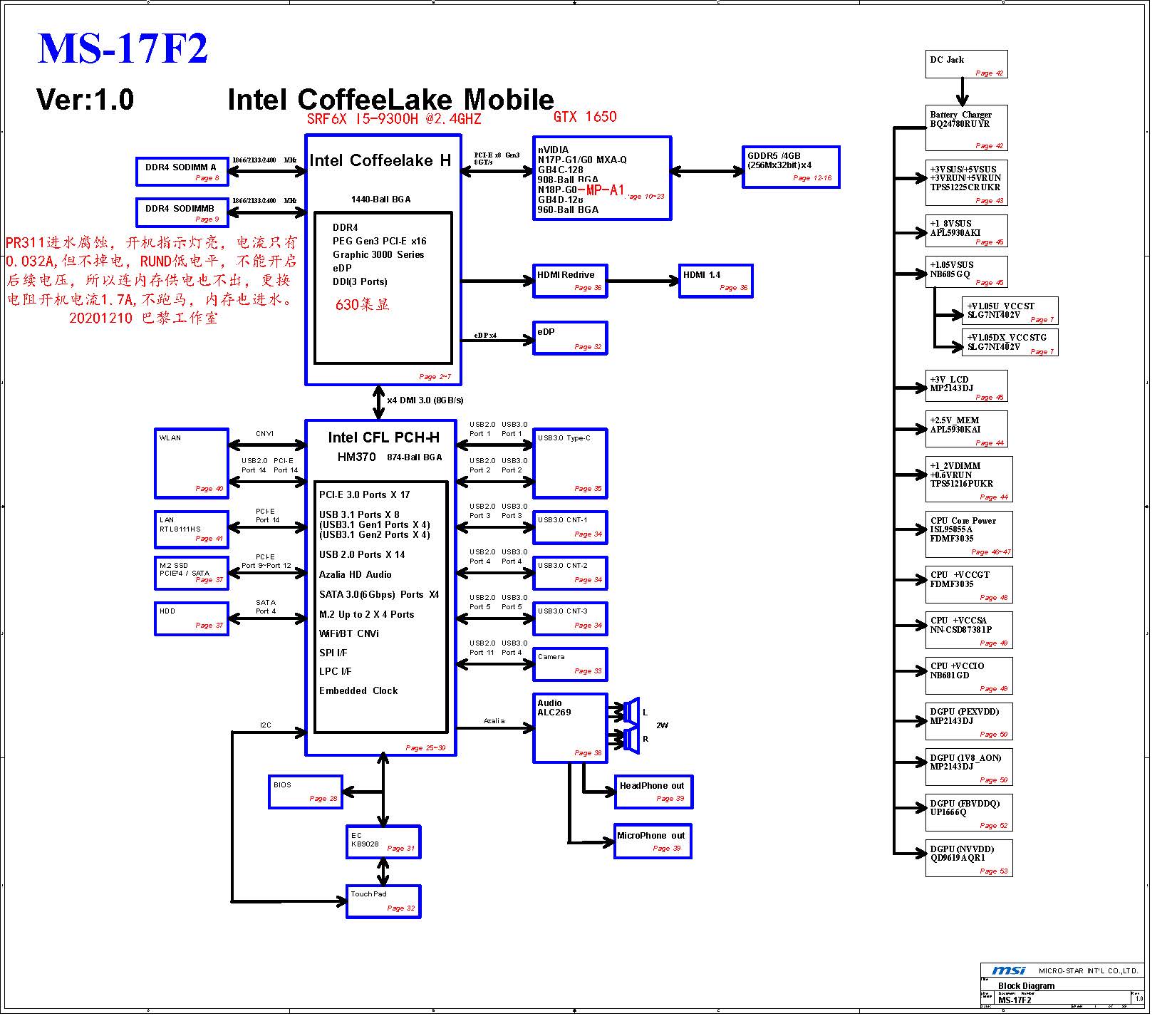Select the Camera block
Viewport: 1172px width, 1036px height.
tap(570, 664)
